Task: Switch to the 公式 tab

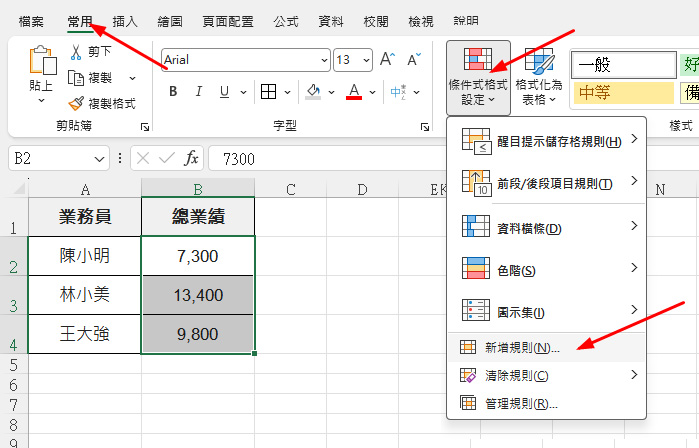Action: coord(286,21)
